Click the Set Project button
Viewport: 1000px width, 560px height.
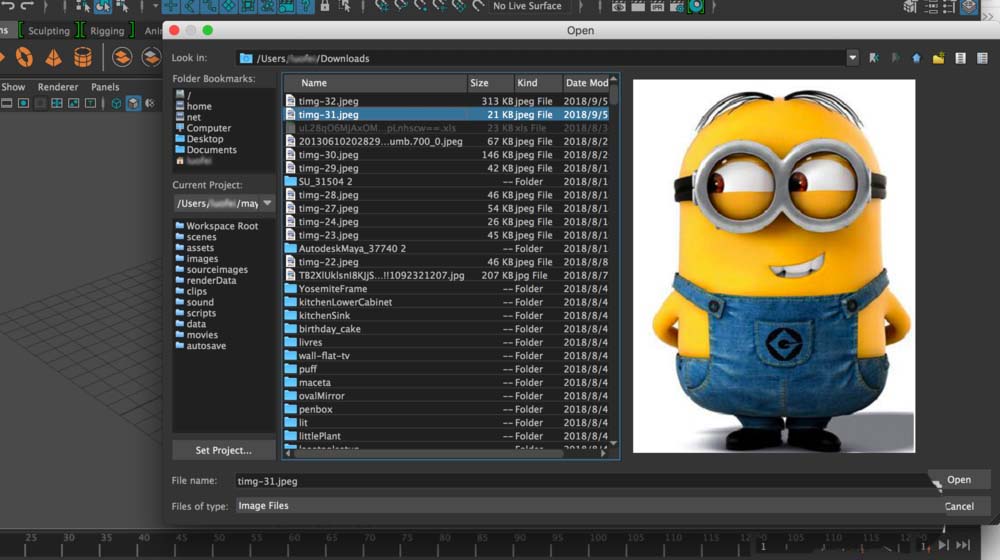click(x=223, y=450)
